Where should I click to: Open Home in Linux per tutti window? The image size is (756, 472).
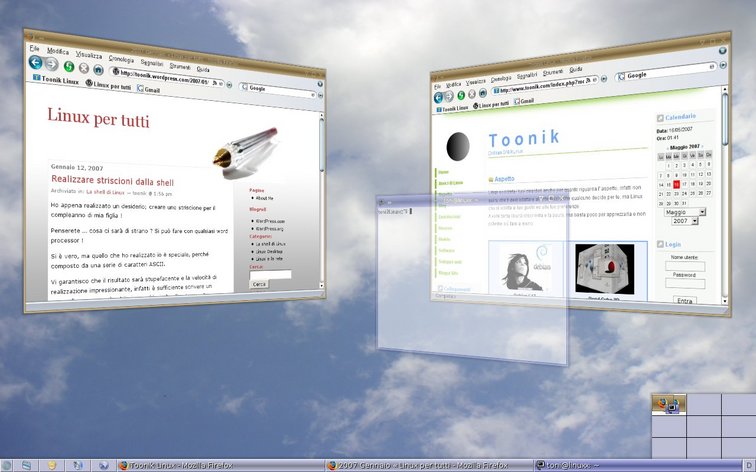tap(98, 70)
